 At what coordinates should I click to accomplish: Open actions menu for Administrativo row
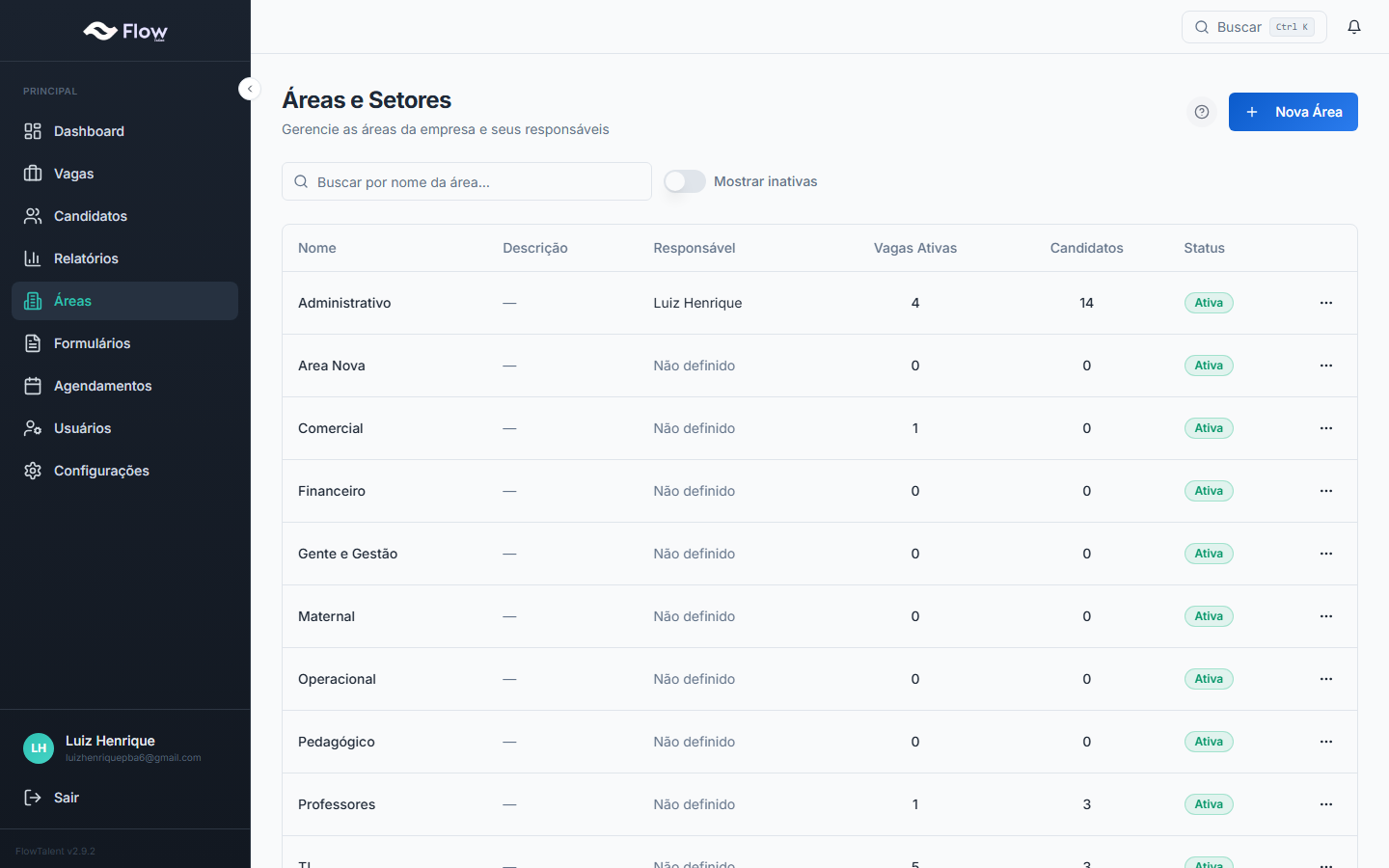coord(1326,303)
